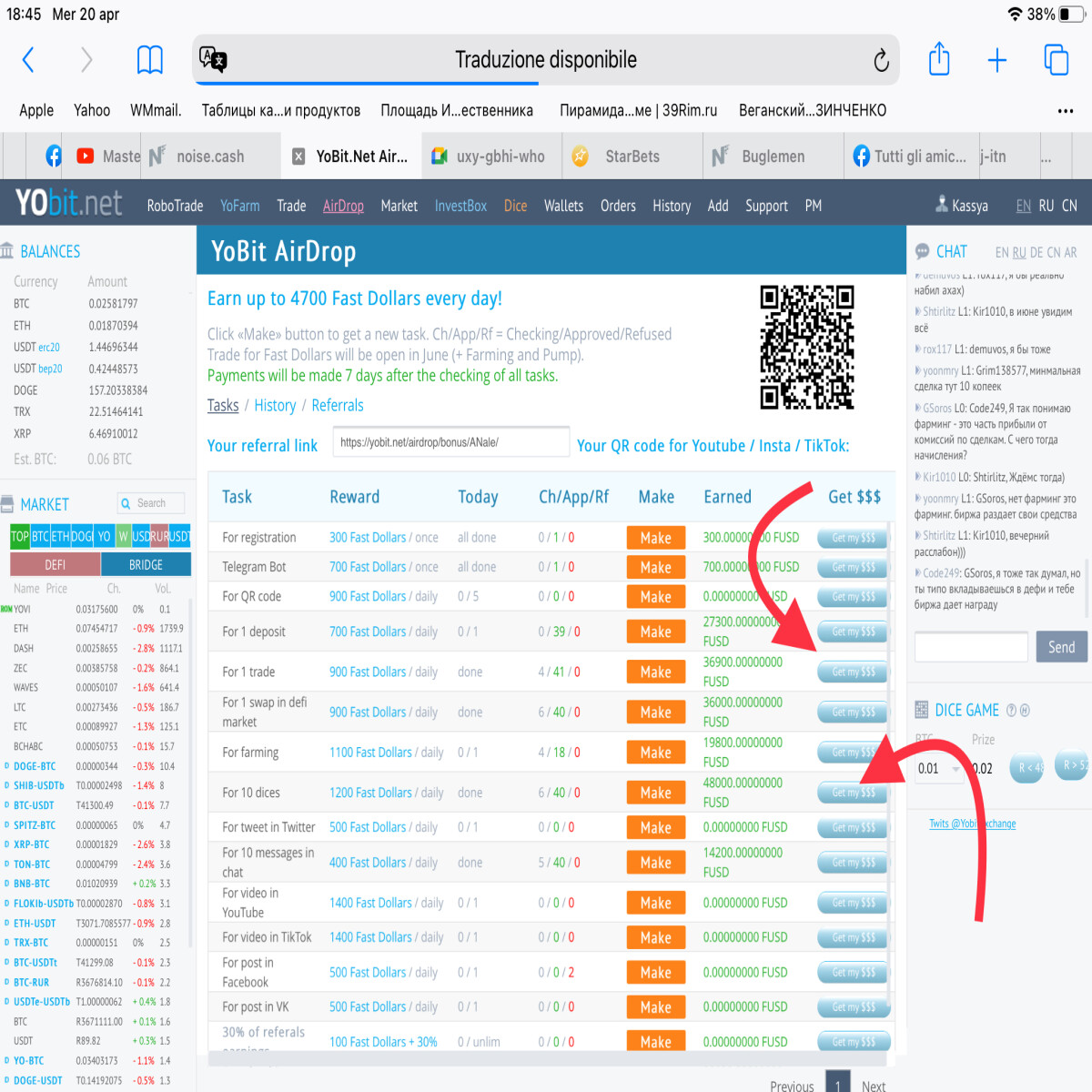Click Make for Telegram Bot task
Viewport: 1092px width, 1092px height.
(x=655, y=567)
